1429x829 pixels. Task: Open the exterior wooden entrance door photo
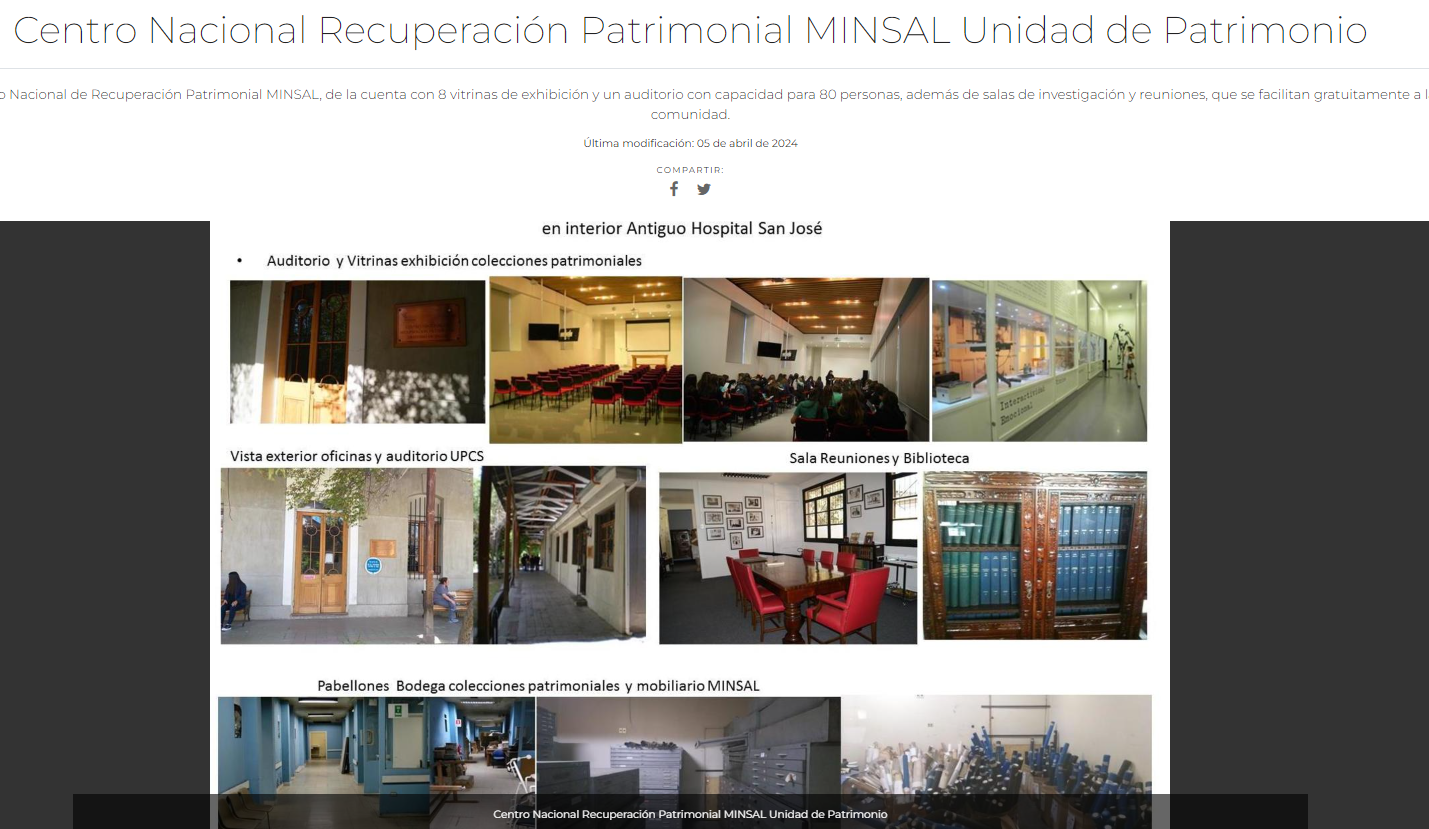coord(347,555)
